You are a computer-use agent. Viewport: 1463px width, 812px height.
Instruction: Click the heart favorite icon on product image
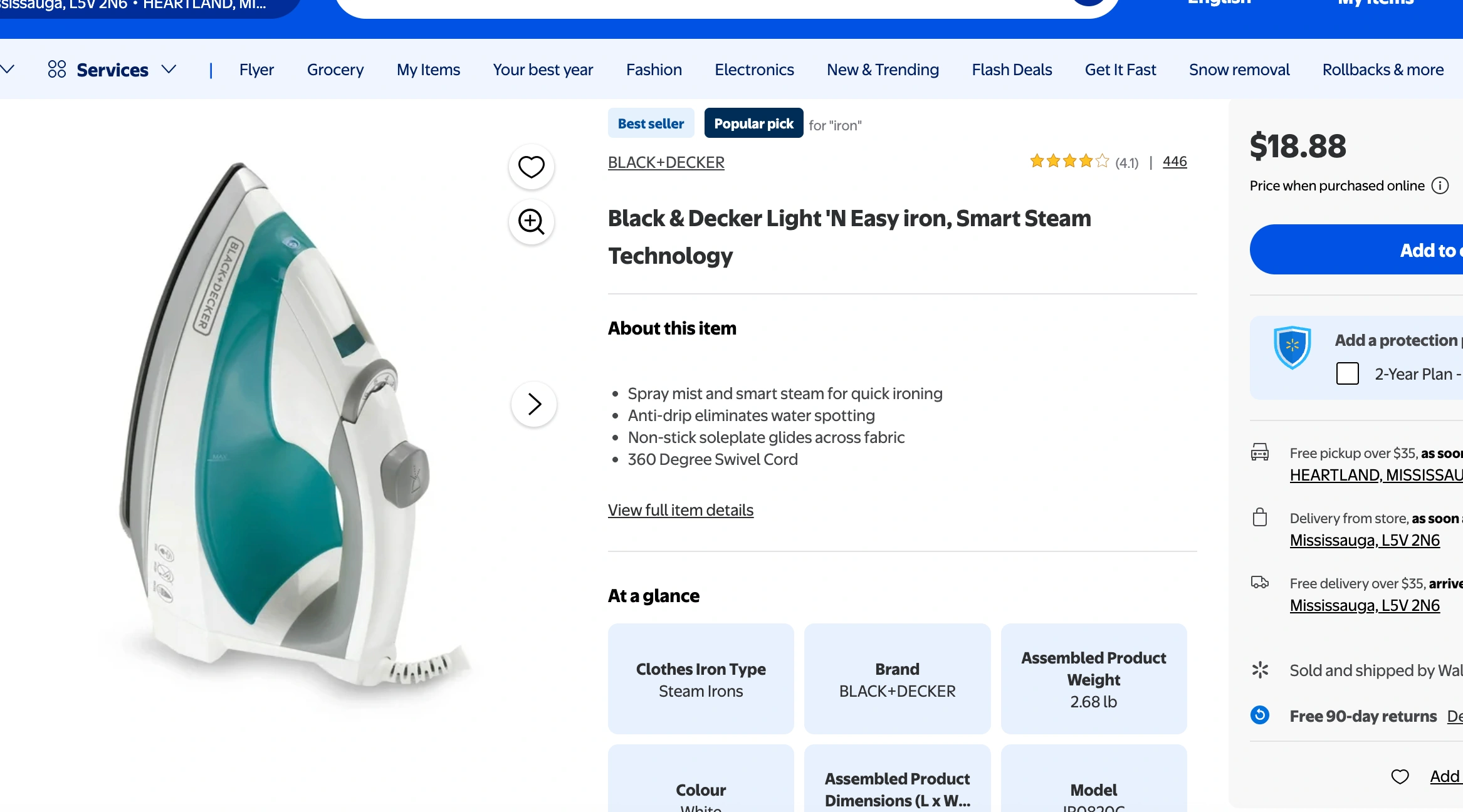pos(531,167)
